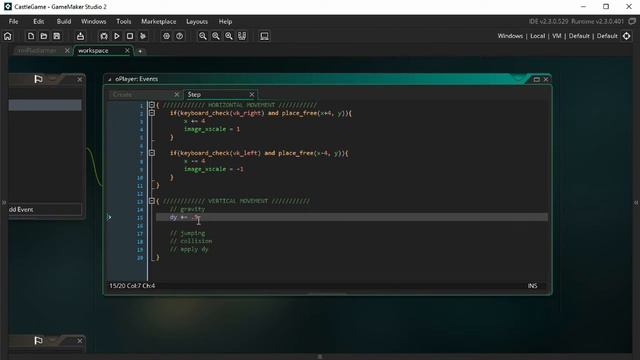Place cursor on '// apply dy' comment
640x360 pixels.
coord(189,249)
